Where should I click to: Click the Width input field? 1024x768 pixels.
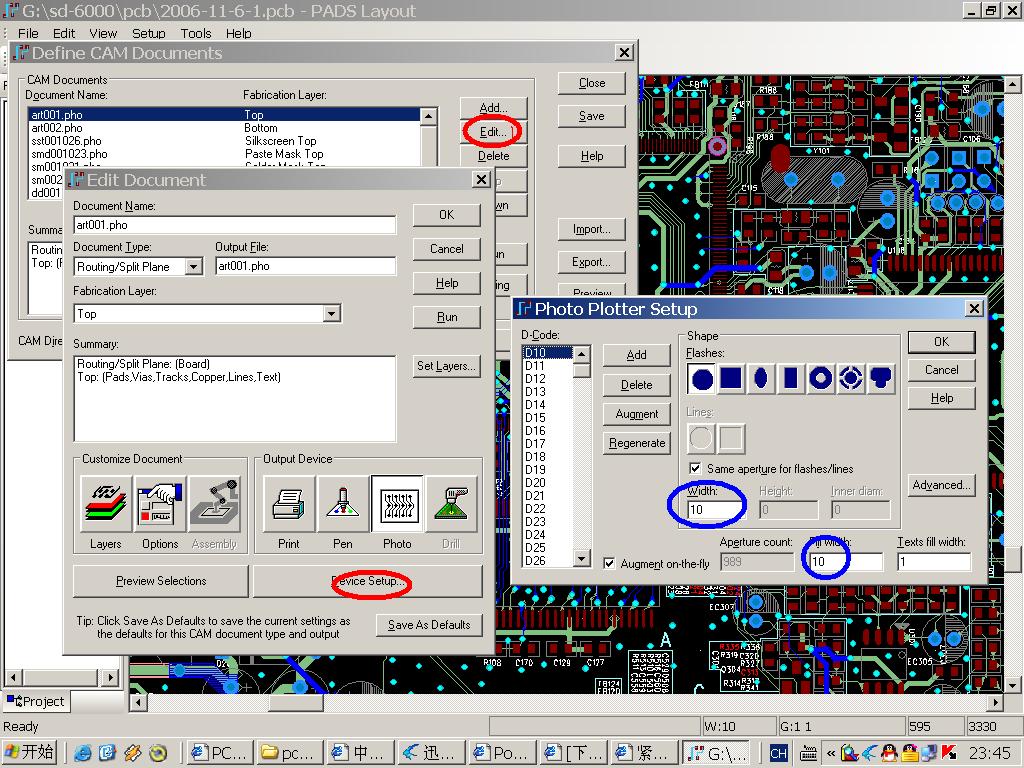click(717, 510)
